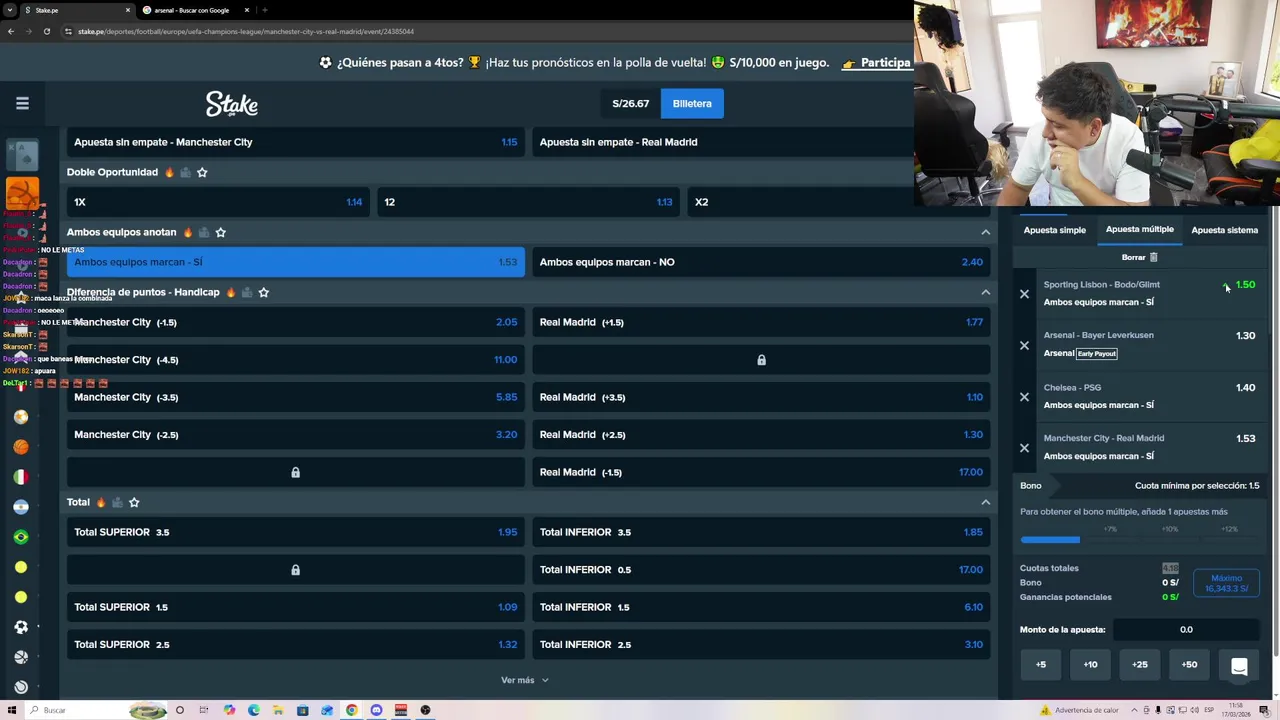Image resolution: width=1280 pixels, height=720 pixels.
Task: Collapse the Total section
Action: (985, 502)
